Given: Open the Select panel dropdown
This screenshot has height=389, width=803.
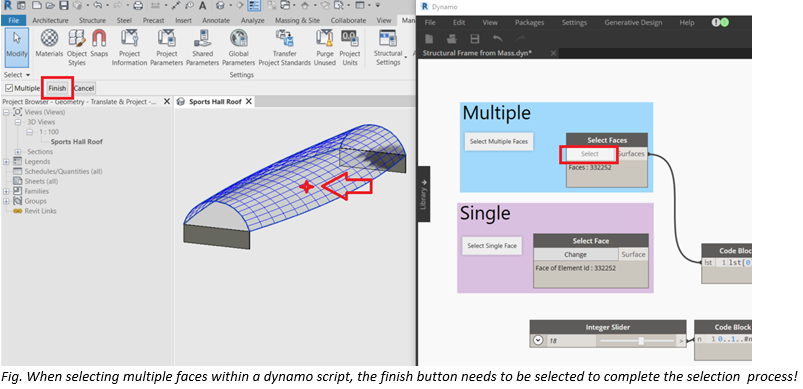Looking at the screenshot, I should pyautogui.click(x=16, y=75).
